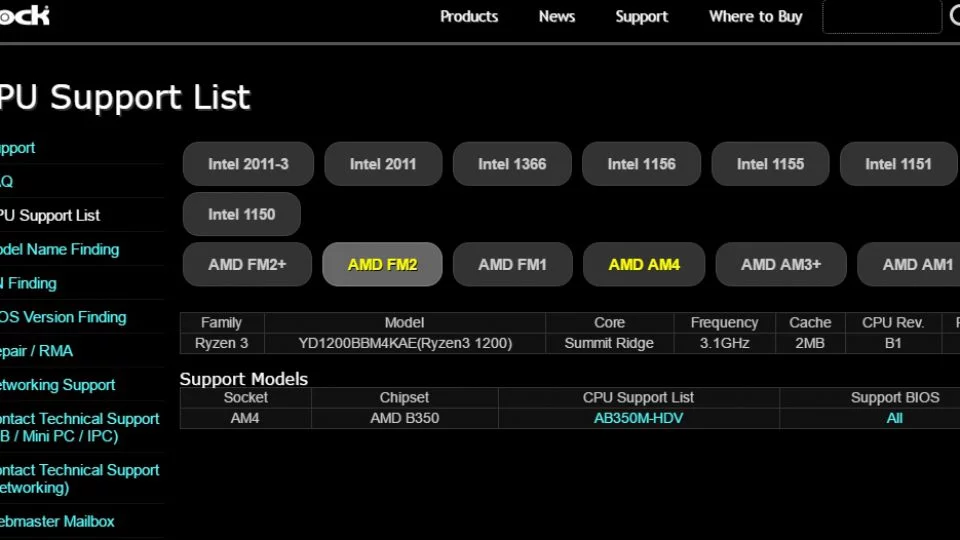The image size is (960, 540).
Task: Open the SN Finding sidebar link
Action: coord(28,283)
